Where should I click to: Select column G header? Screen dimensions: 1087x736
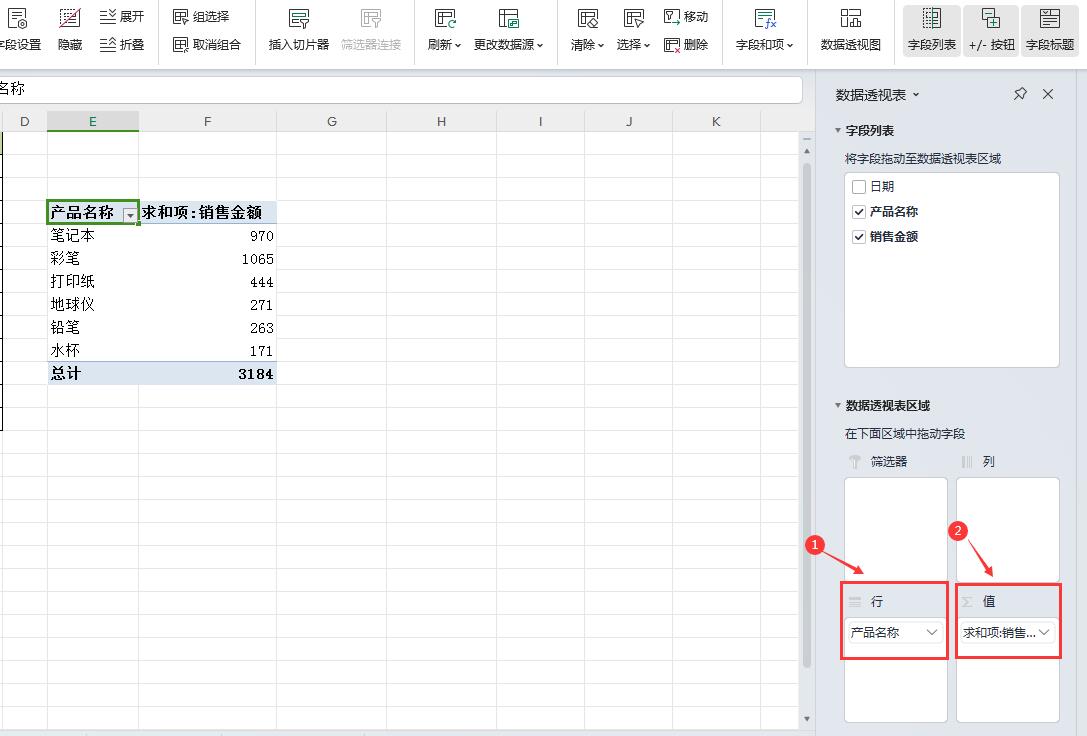click(331, 121)
